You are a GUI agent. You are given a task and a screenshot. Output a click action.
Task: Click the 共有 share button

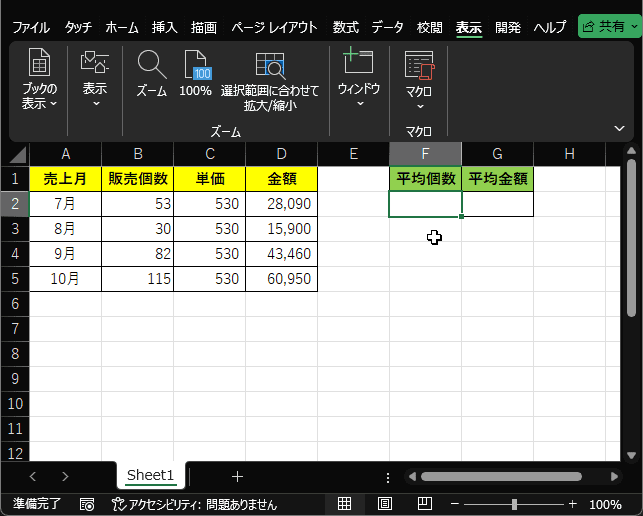[x=610, y=26]
